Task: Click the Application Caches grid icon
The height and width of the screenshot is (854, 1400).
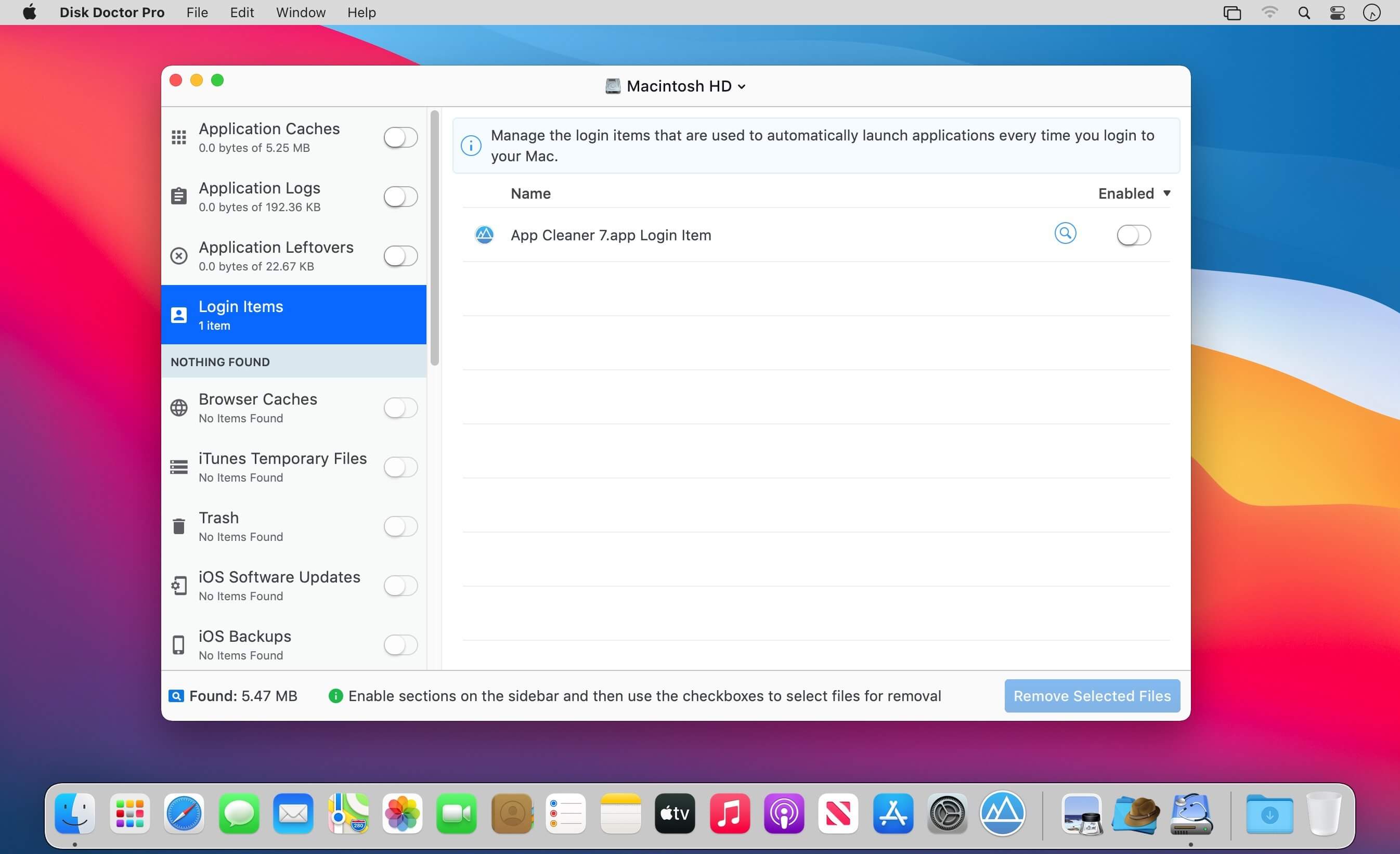Action: click(x=178, y=137)
